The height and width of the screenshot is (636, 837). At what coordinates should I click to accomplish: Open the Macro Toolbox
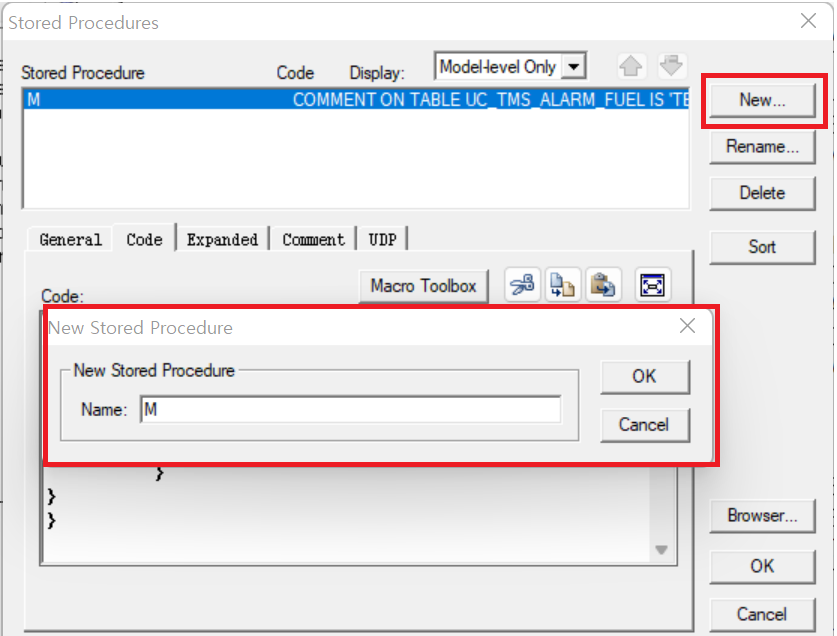point(423,286)
